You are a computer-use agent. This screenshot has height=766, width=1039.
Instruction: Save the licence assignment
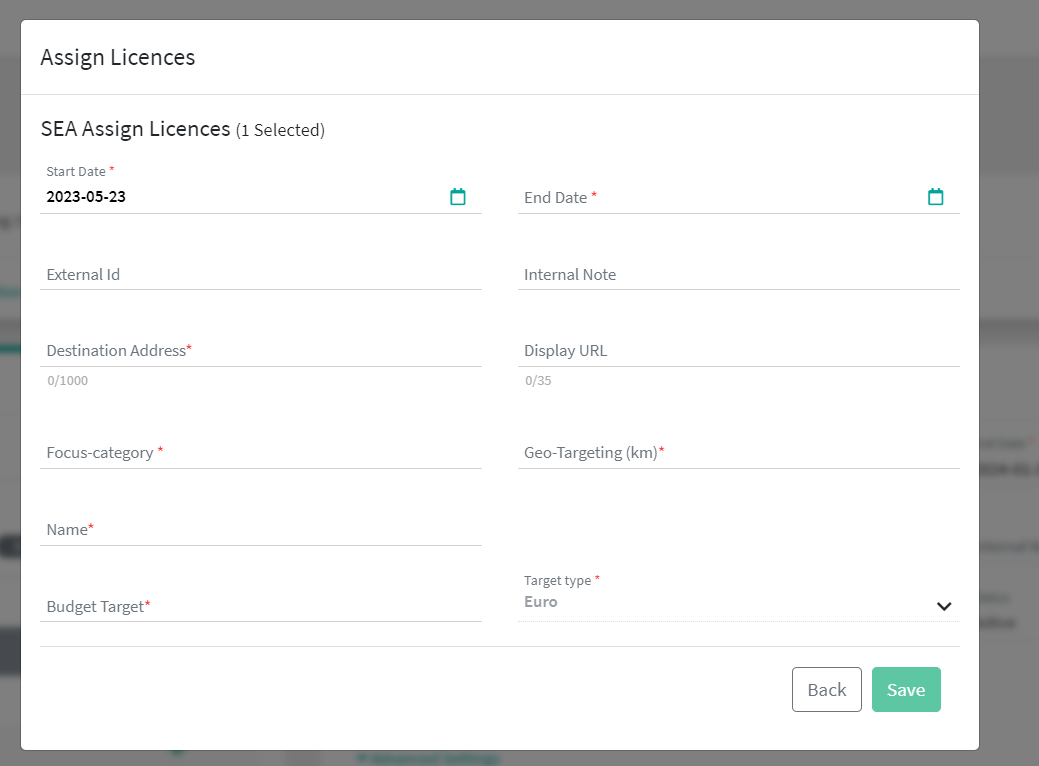[905, 690]
